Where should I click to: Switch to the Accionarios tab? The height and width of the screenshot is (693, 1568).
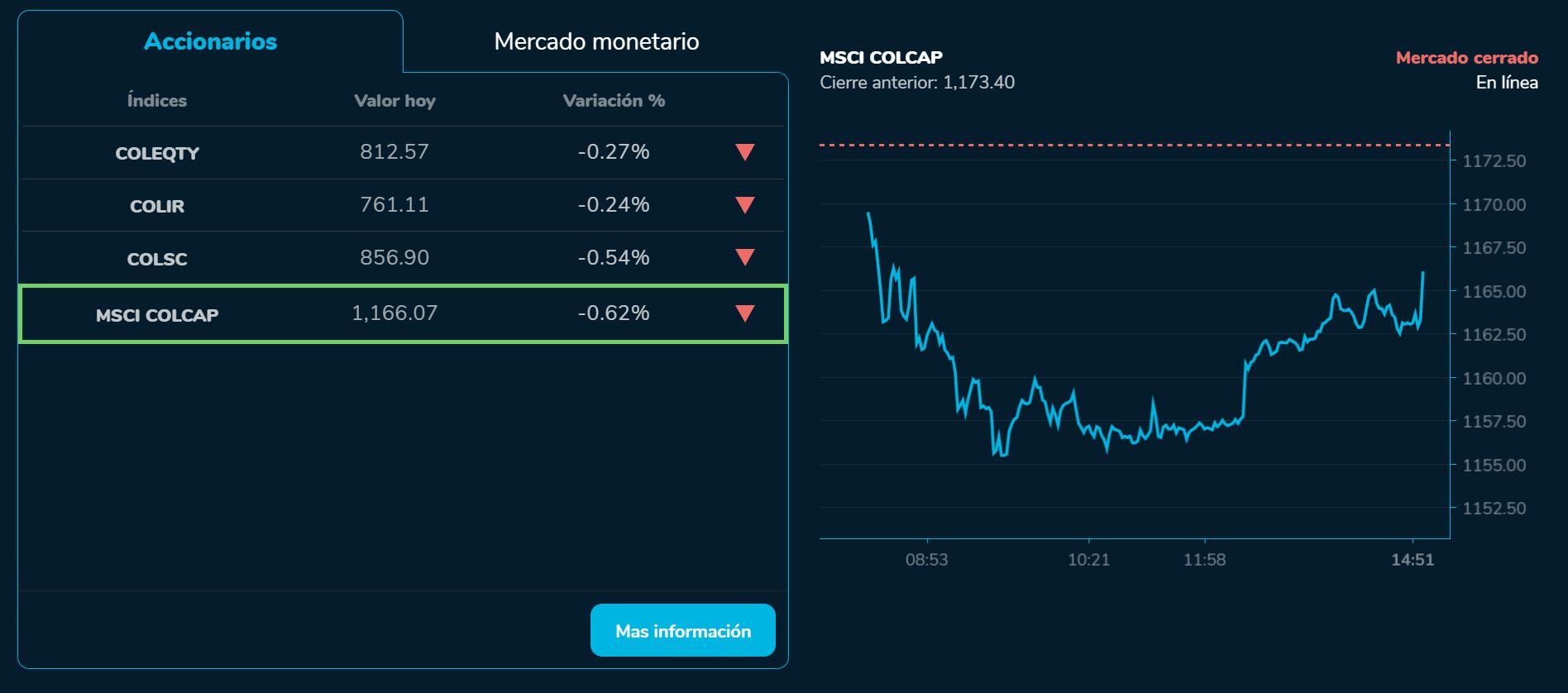point(210,41)
